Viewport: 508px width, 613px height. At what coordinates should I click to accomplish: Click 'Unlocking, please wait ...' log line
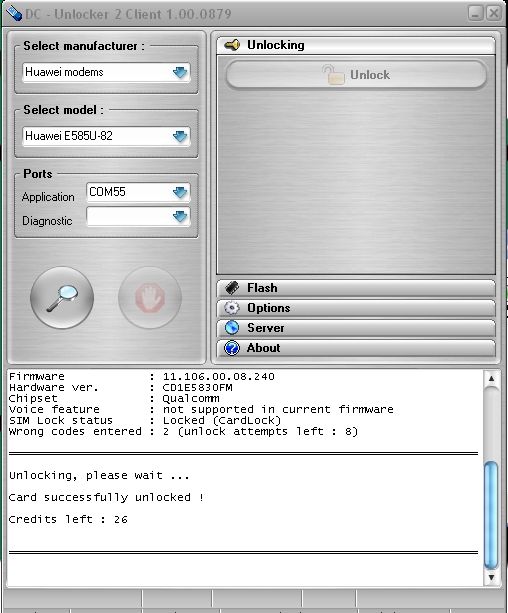(x=99, y=475)
